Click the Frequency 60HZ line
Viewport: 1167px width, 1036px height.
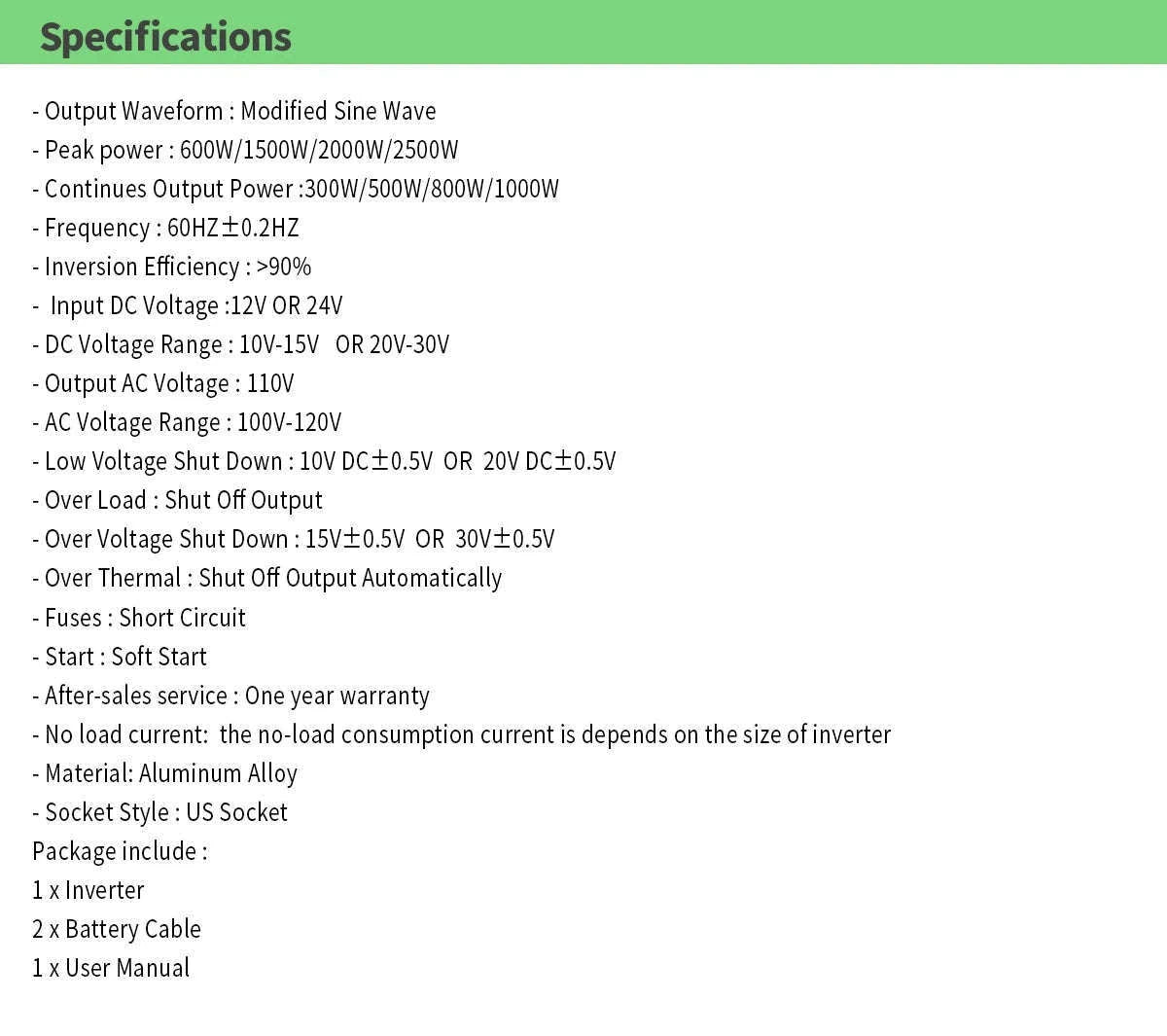(x=165, y=228)
